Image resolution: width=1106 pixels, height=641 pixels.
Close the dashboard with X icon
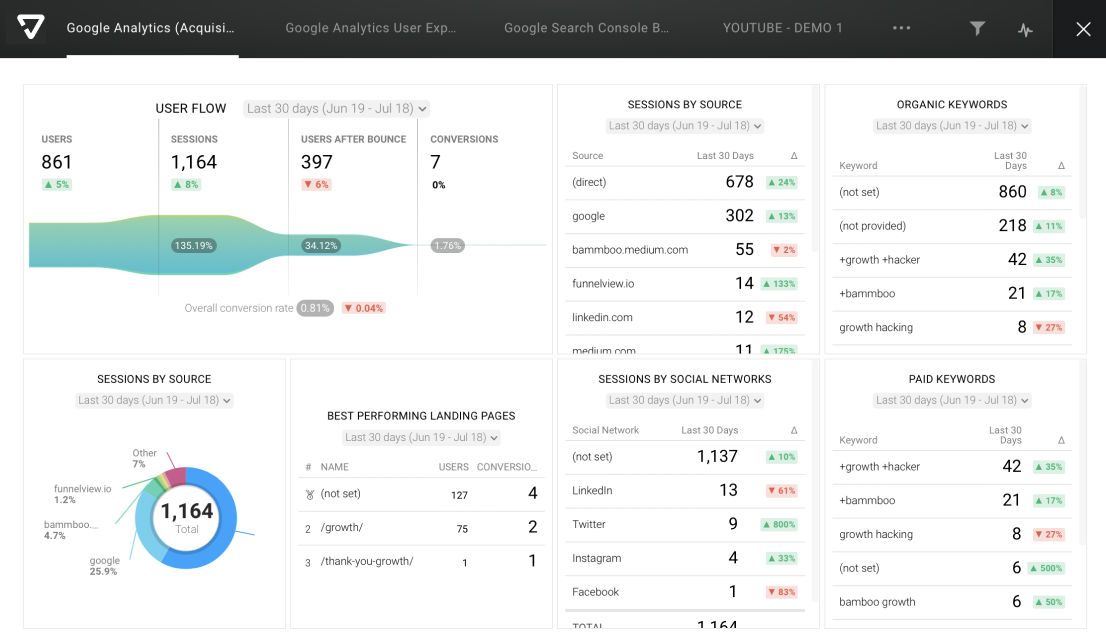[1083, 29]
